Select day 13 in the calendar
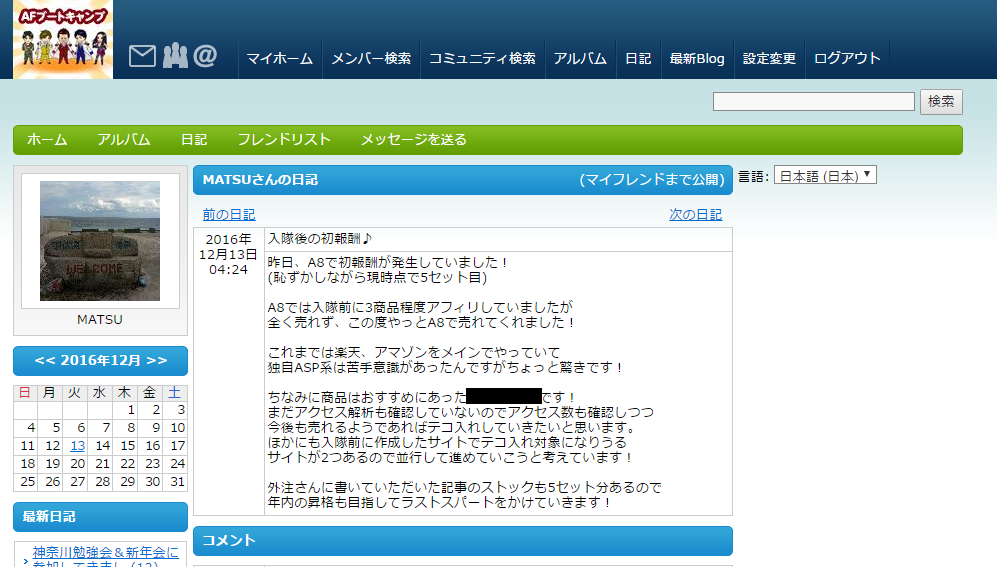The width and height of the screenshot is (997, 567). point(77,446)
